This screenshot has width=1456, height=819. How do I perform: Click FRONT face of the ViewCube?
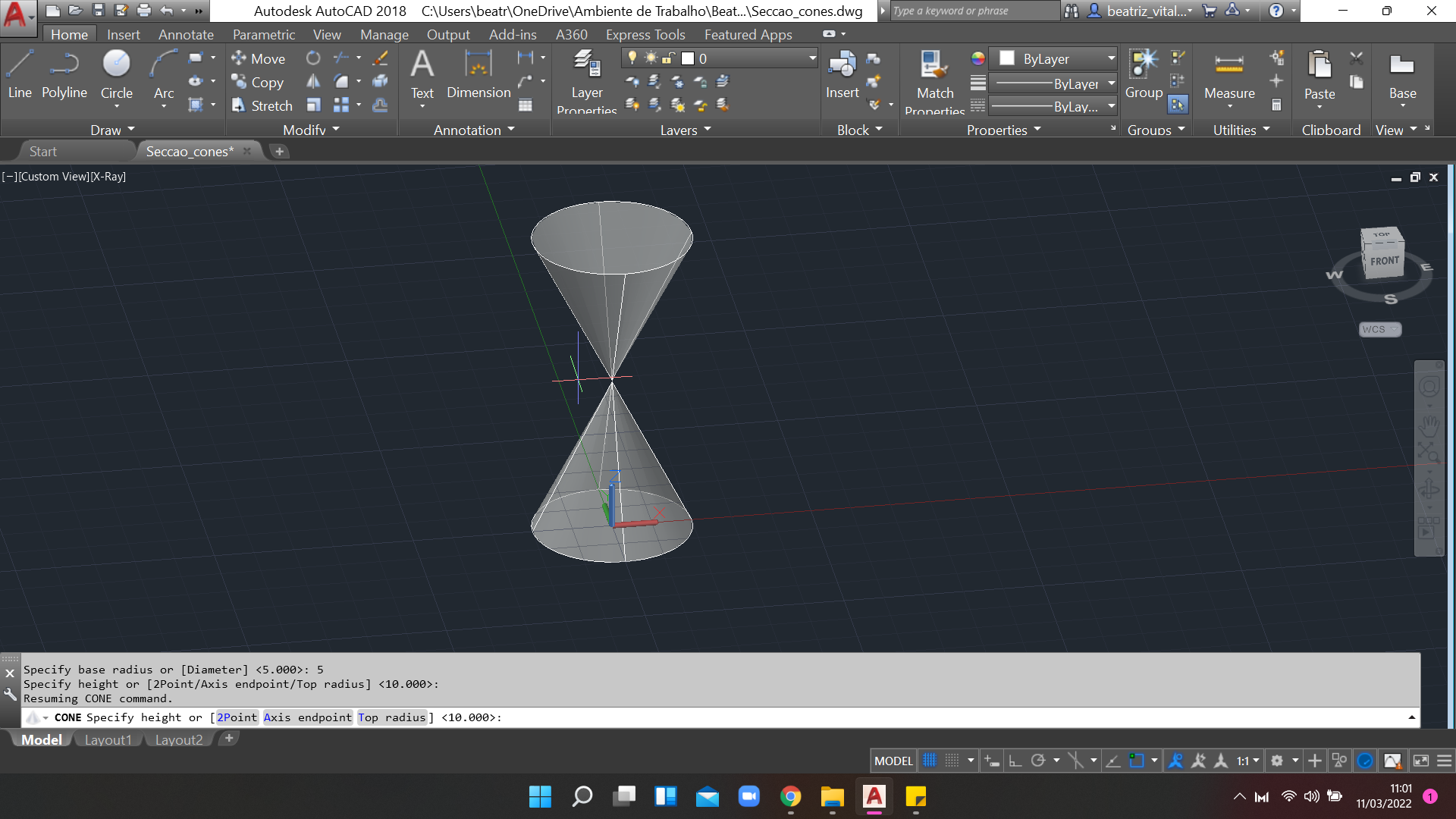tap(1384, 260)
